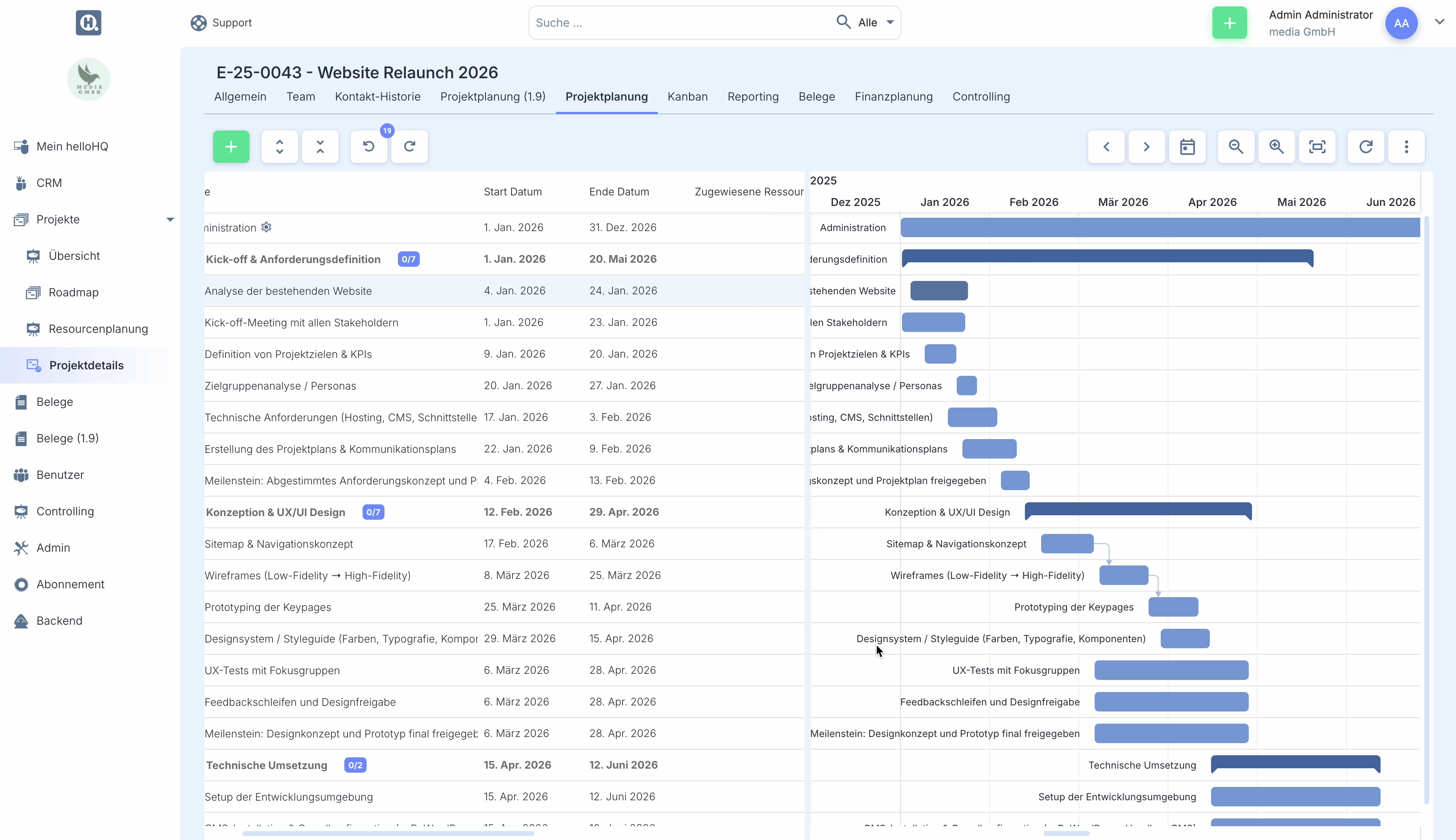Screen dimensions: 1456x840
Task: Fit timeline to screen icon
Action: tap(1317, 146)
